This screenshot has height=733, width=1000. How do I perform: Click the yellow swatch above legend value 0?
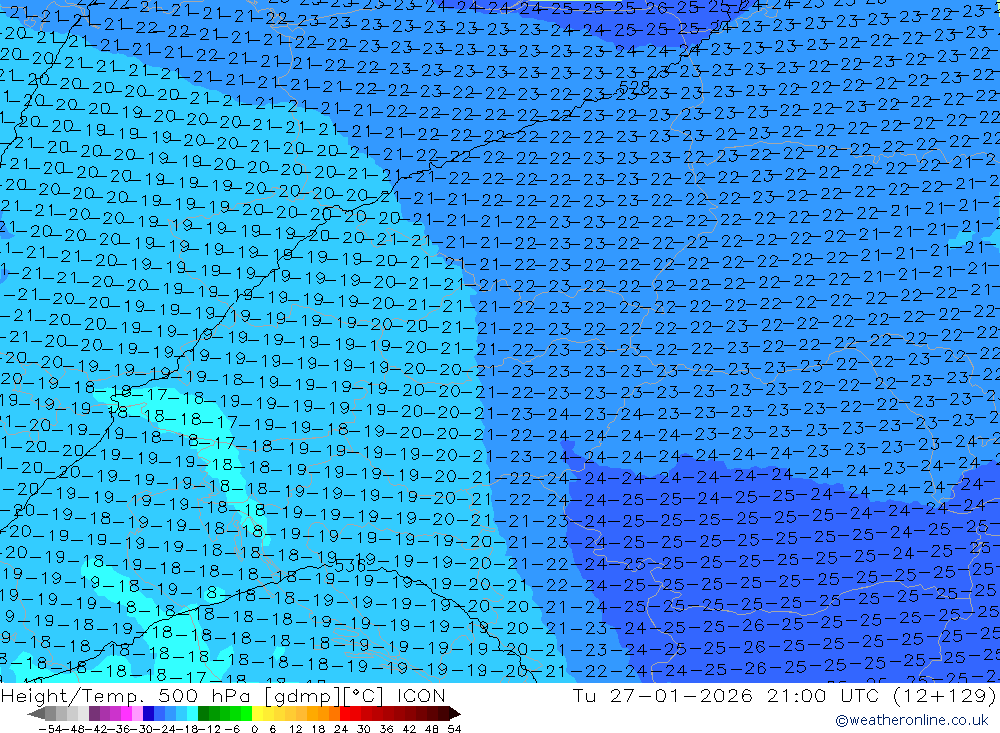click(257, 713)
